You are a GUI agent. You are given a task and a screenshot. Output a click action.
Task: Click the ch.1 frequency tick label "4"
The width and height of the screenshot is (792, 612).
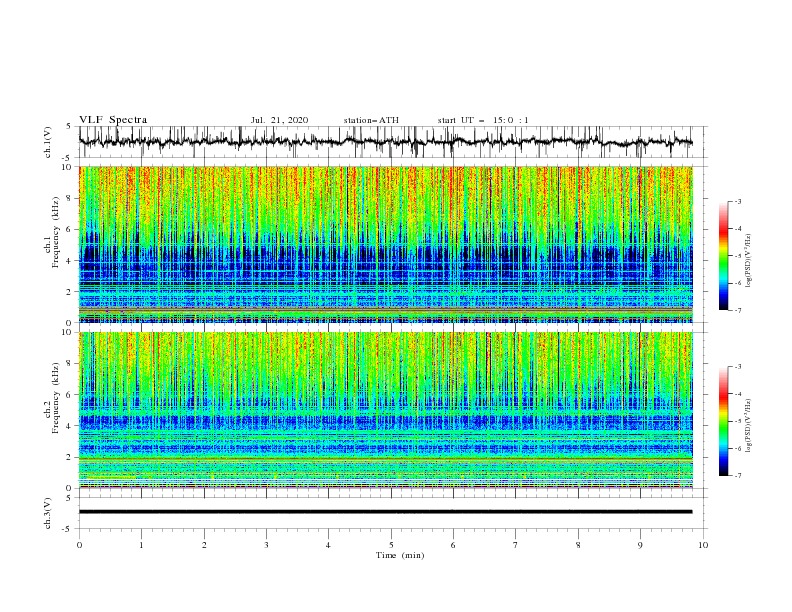click(70, 261)
